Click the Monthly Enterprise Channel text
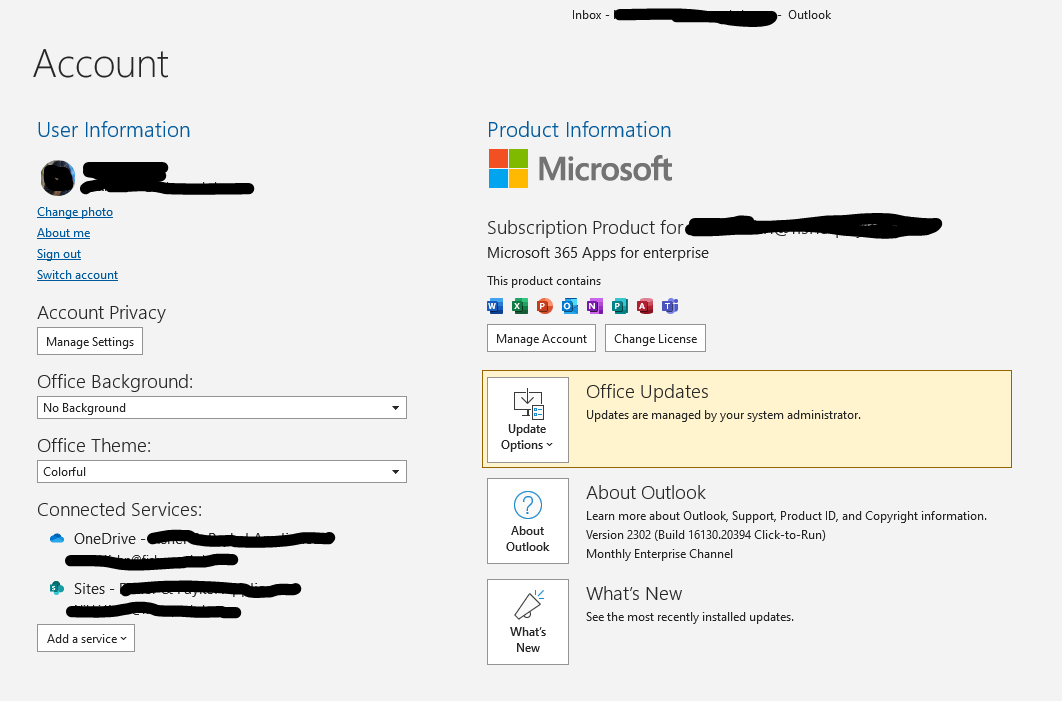This screenshot has width=1062, height=701. pos(659,554)
